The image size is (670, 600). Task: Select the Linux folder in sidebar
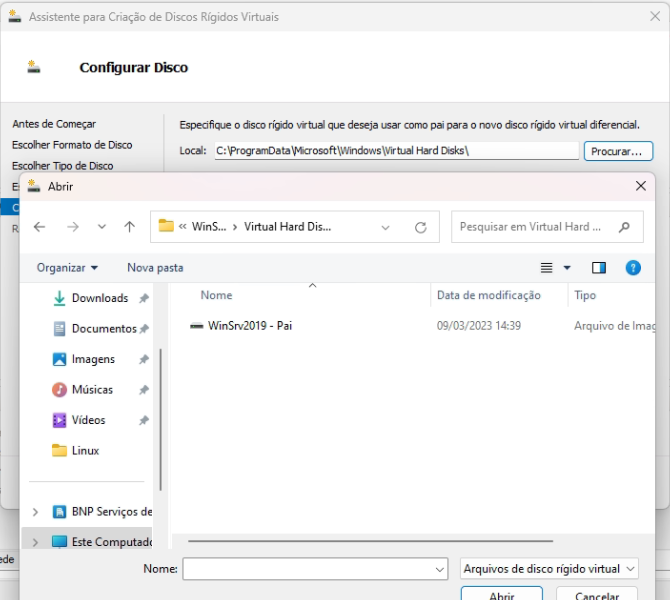click(85, 450)
